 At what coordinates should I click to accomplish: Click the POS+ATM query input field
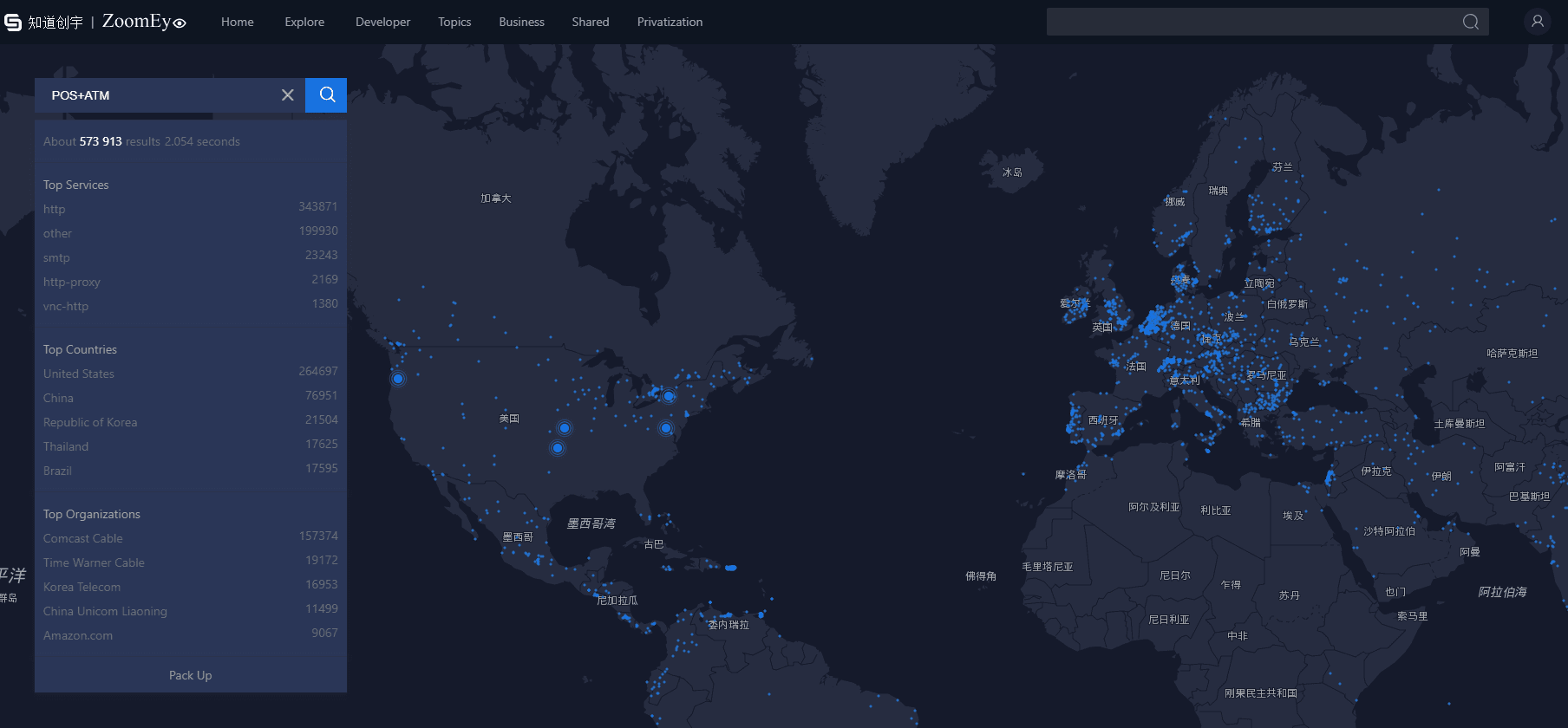[156, 95]
